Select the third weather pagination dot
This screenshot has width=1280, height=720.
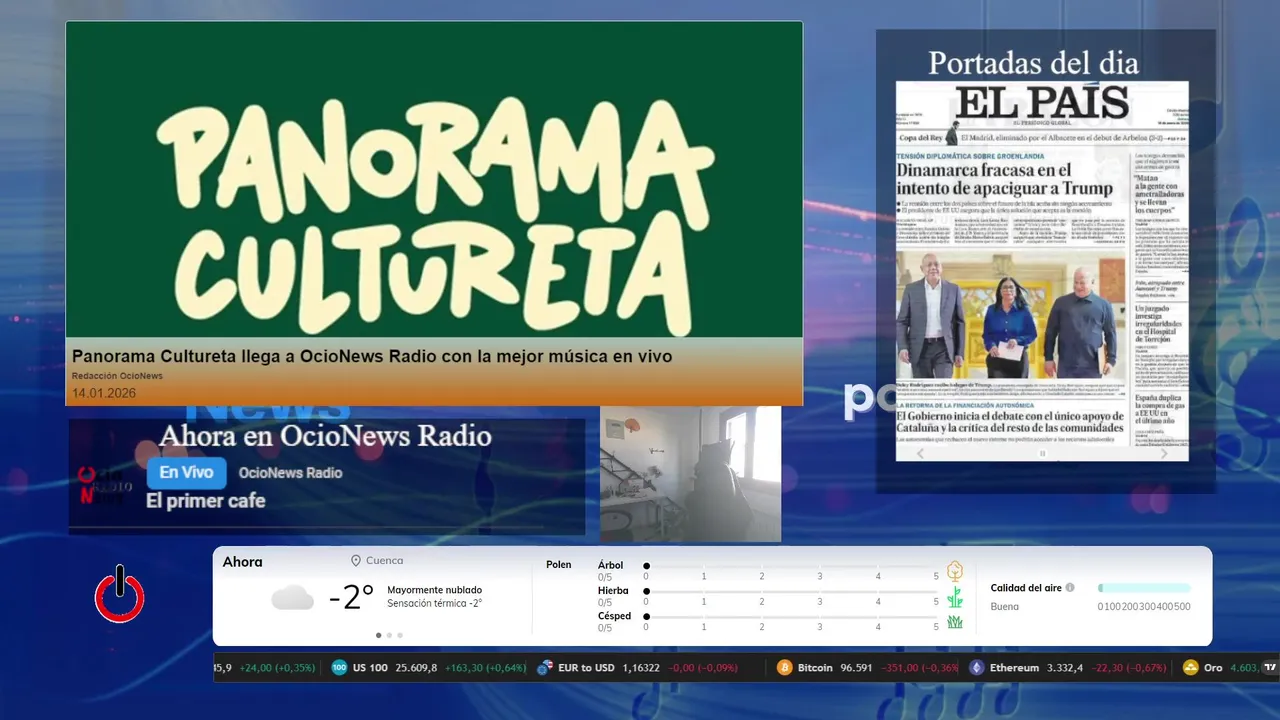pyautogui.click(x=400, y=635)
